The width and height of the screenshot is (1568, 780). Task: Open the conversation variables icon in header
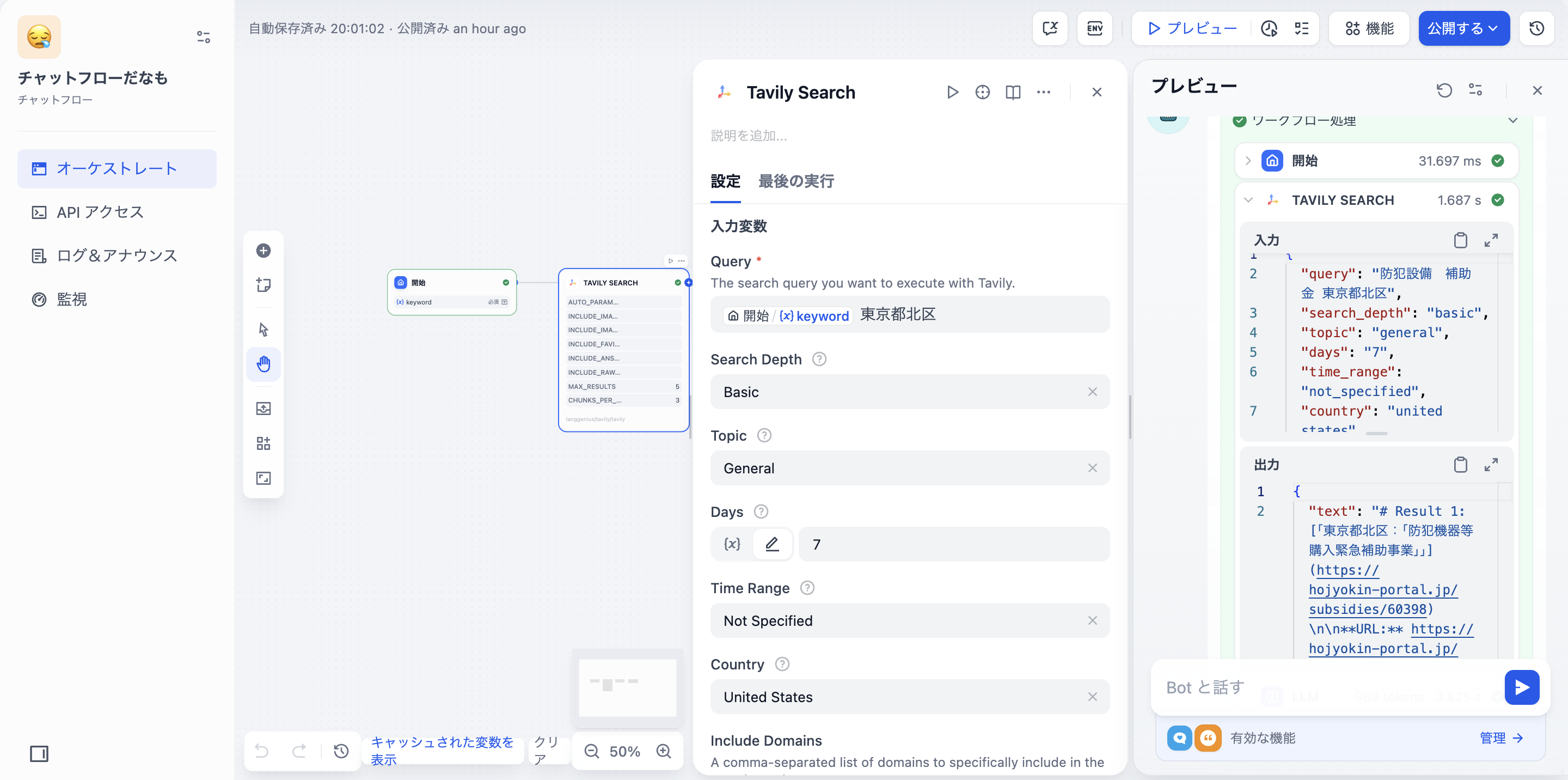point(1050,28)
